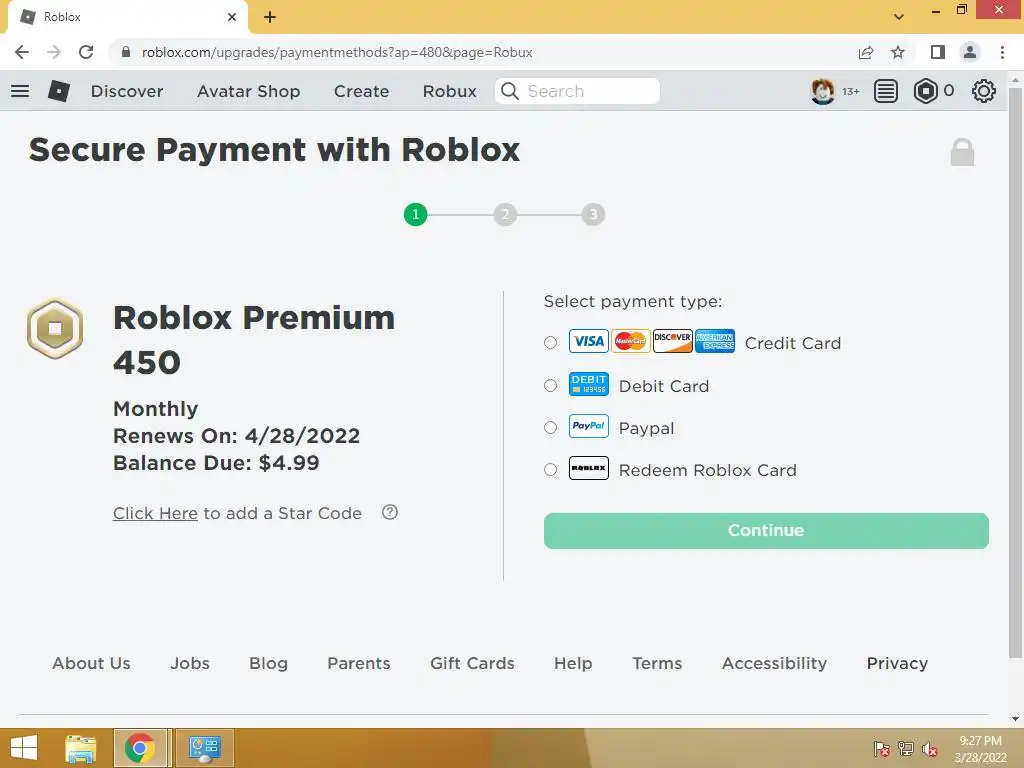Image resolution: width=1024 pixels, height=768 pixels.
Task: Open the Gift Cards footer link
Action: [x=472, y=663]
